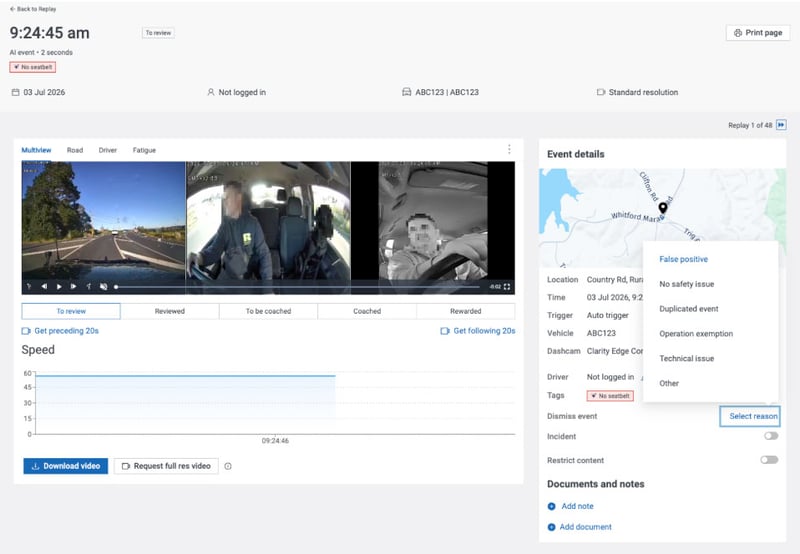The image size is (800, 554).
Task: Toggle the Restrict content switch
Action: point(769,460)
